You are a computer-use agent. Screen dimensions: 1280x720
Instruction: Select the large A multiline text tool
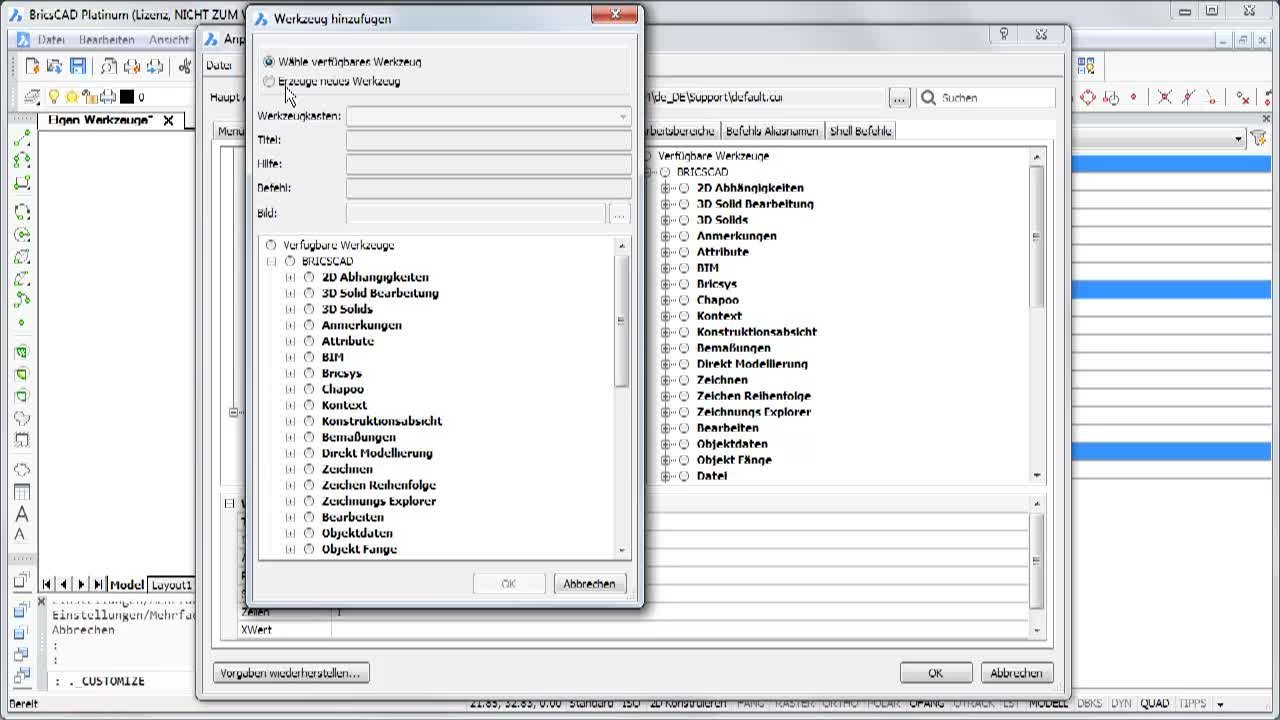tap(22, 514)
